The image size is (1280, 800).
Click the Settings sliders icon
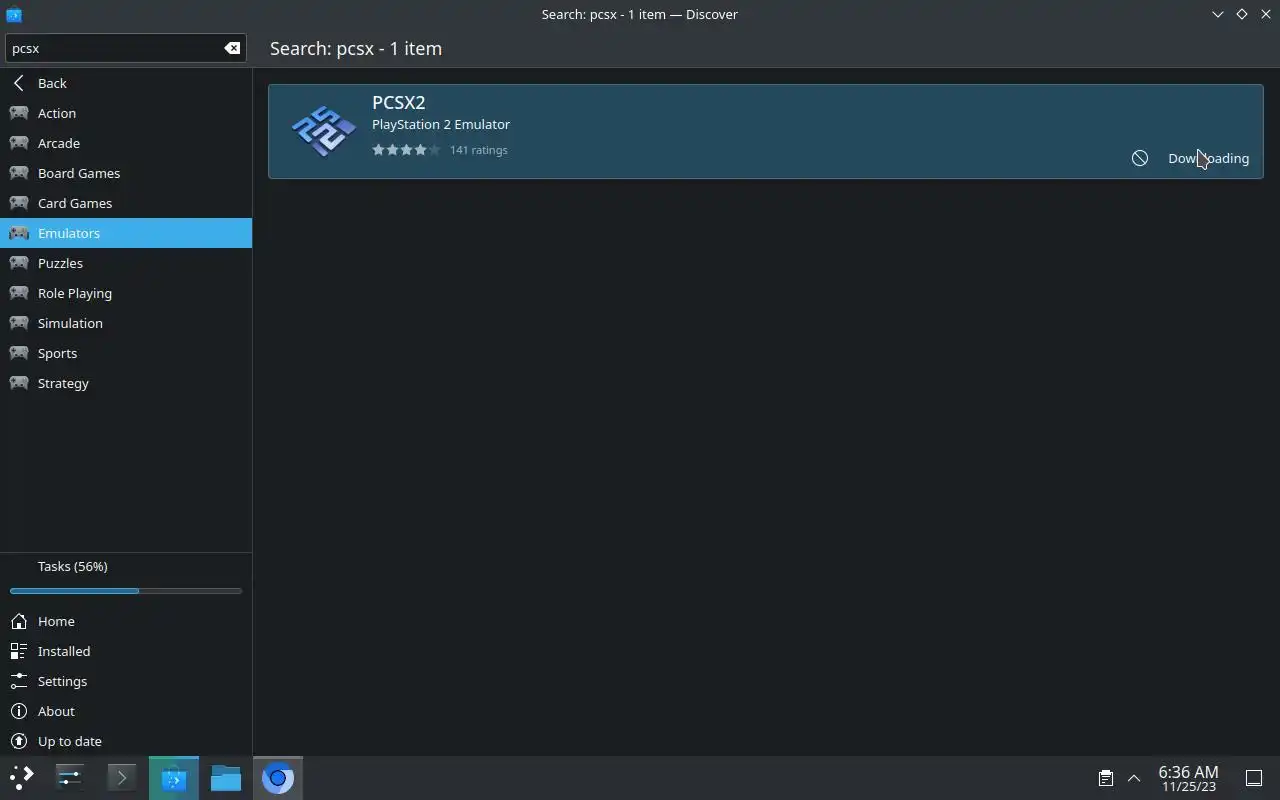pyautogui.click(x=18, y=681)
